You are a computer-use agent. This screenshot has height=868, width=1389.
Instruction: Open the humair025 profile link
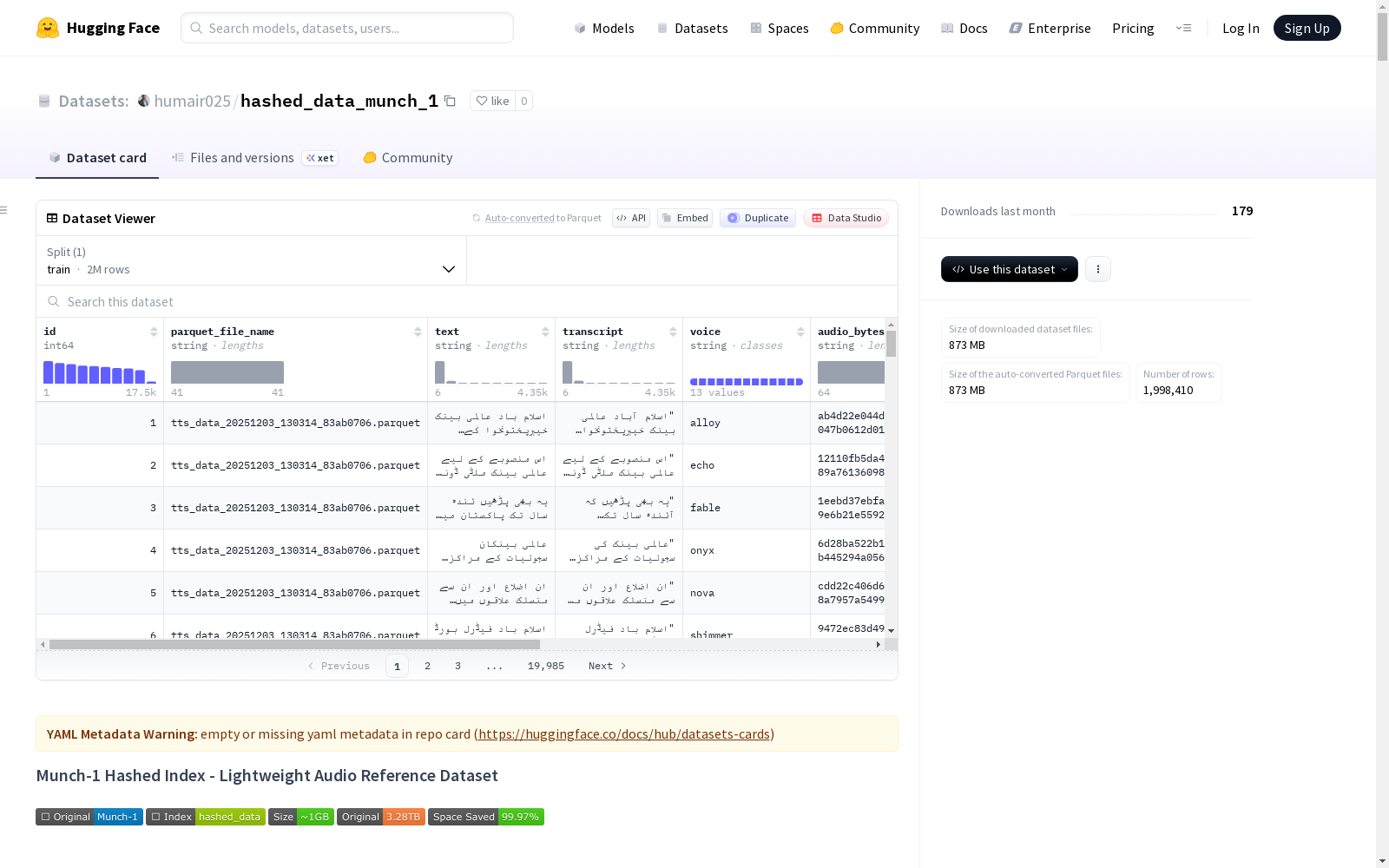(192, 101)
